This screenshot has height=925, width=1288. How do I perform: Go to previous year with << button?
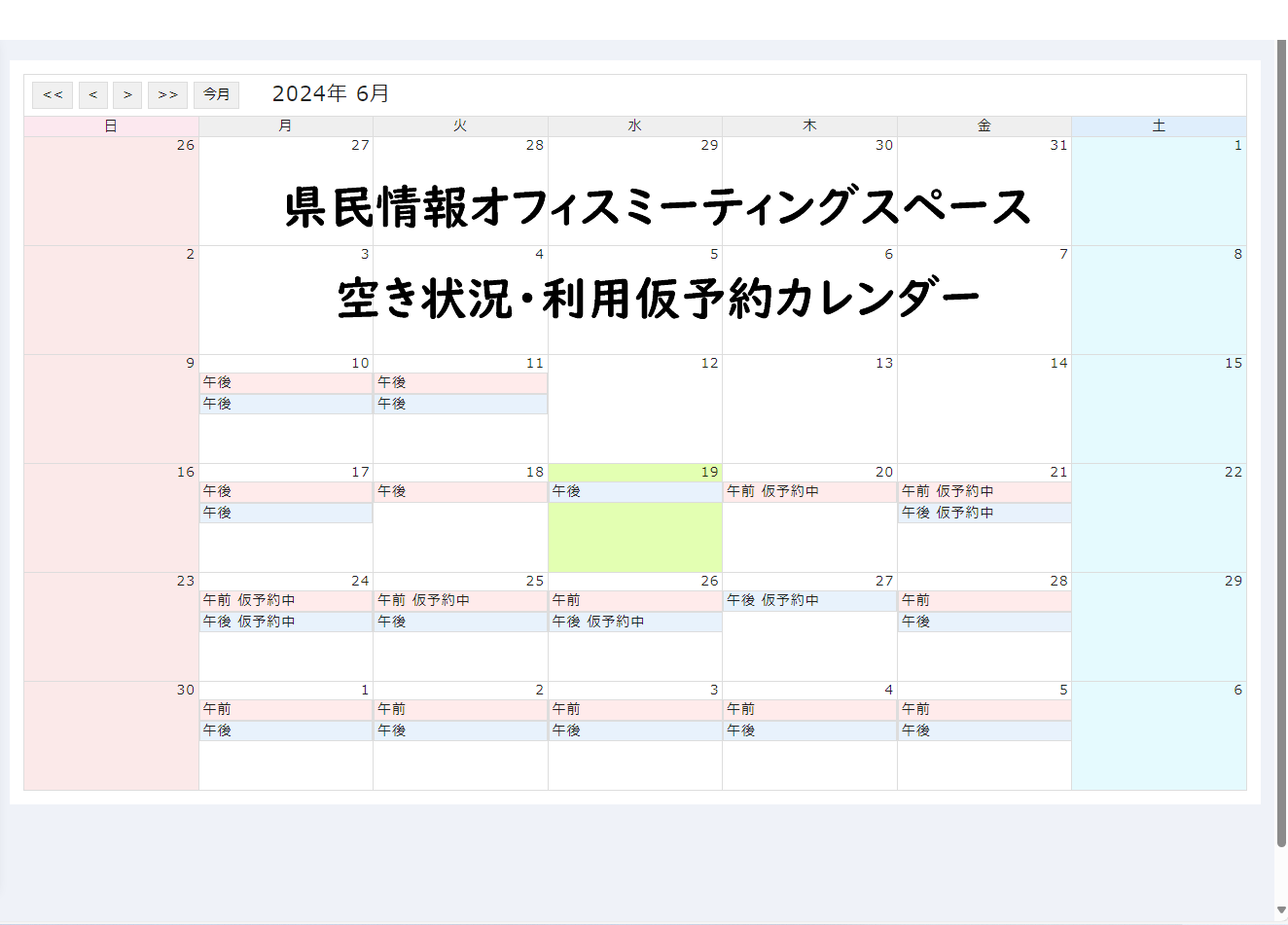(x=53, y=94)
